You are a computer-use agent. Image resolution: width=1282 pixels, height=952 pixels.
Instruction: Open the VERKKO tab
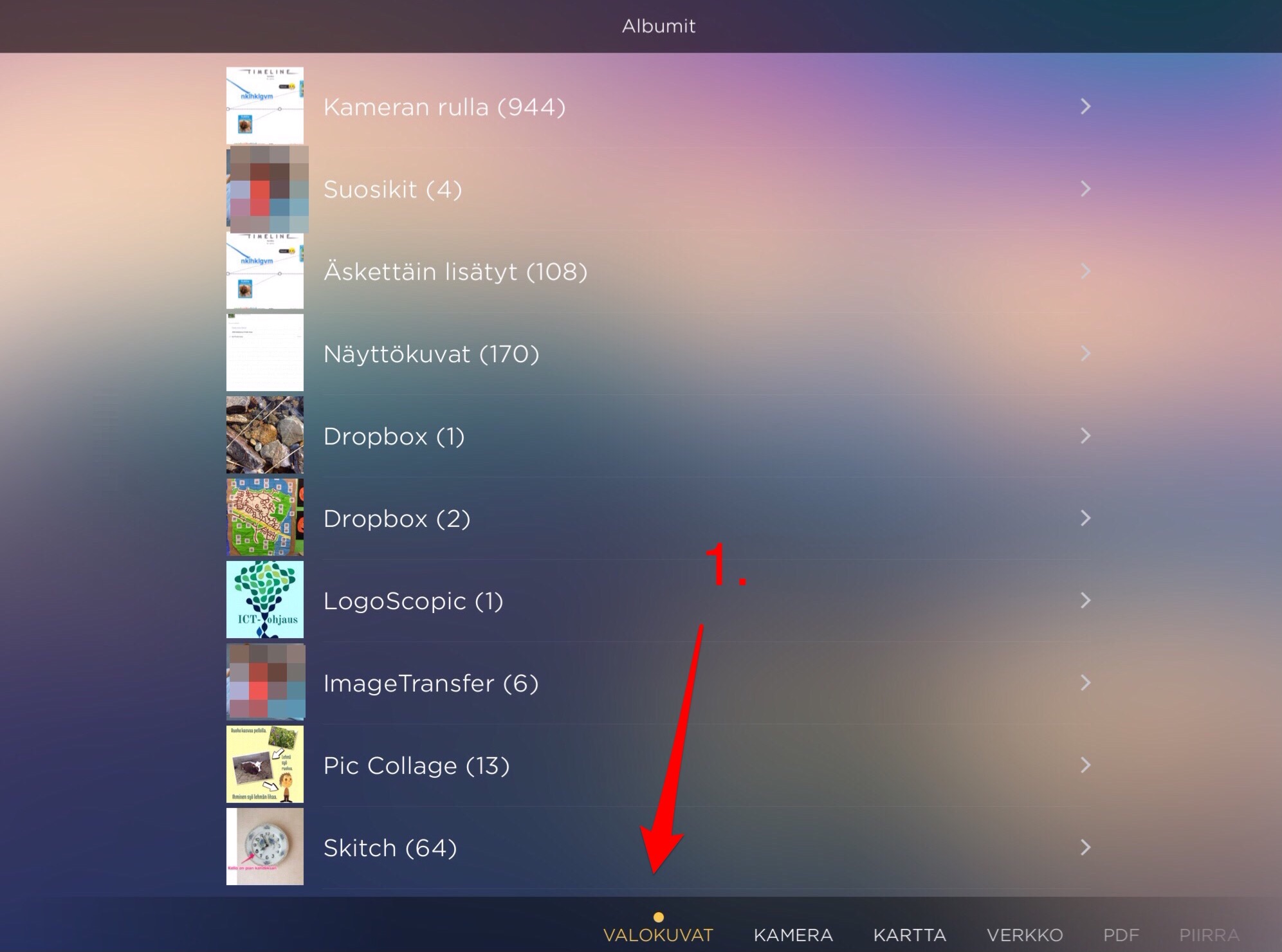tap(1024, 935)
